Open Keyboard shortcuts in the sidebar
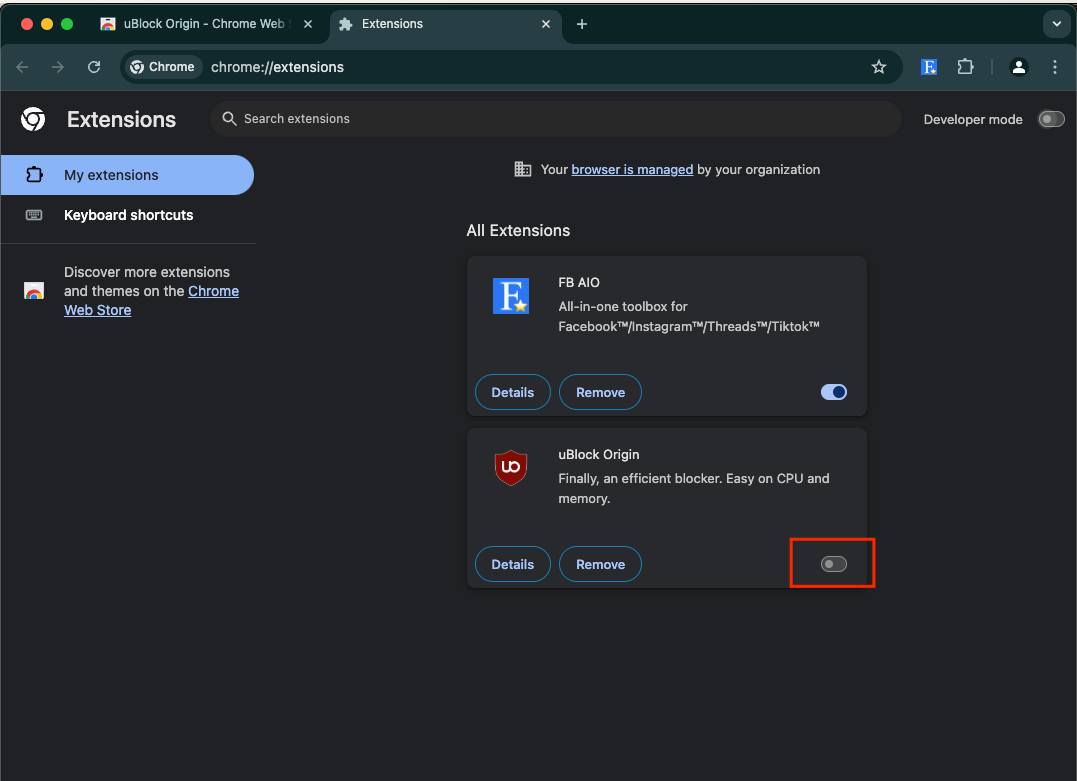Image resolution: width=1077 pixels, height=781 pixels. (127, 215)
